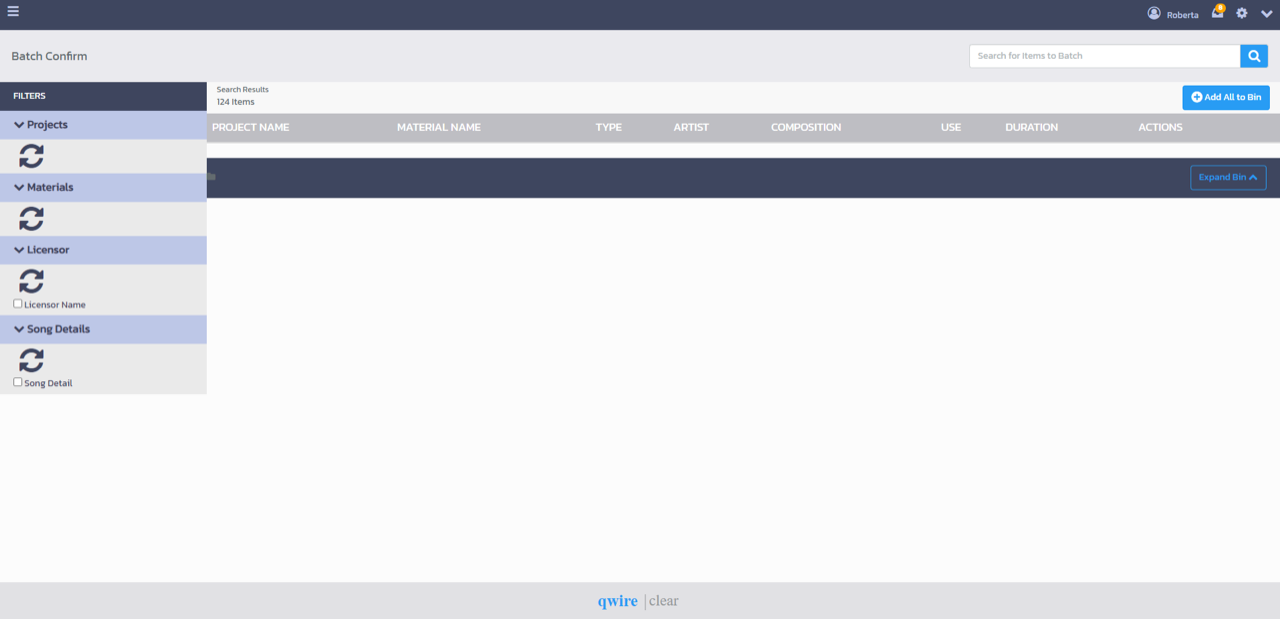Collapse the Projects filter section
The height and width of the screenshot is (619, 1280).
click(103, 125)
